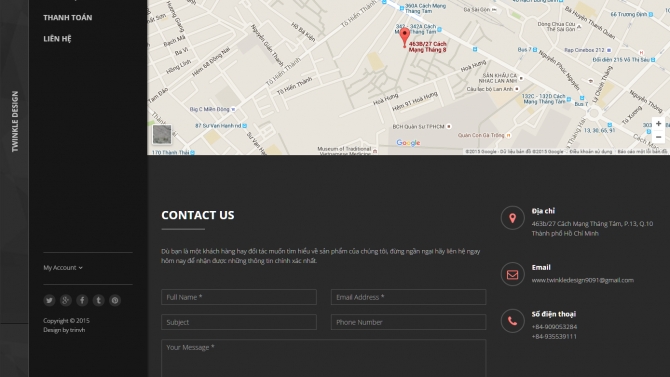Click the Copyright © 2015 text
The image size is (670, 377).
pos(66,321)
